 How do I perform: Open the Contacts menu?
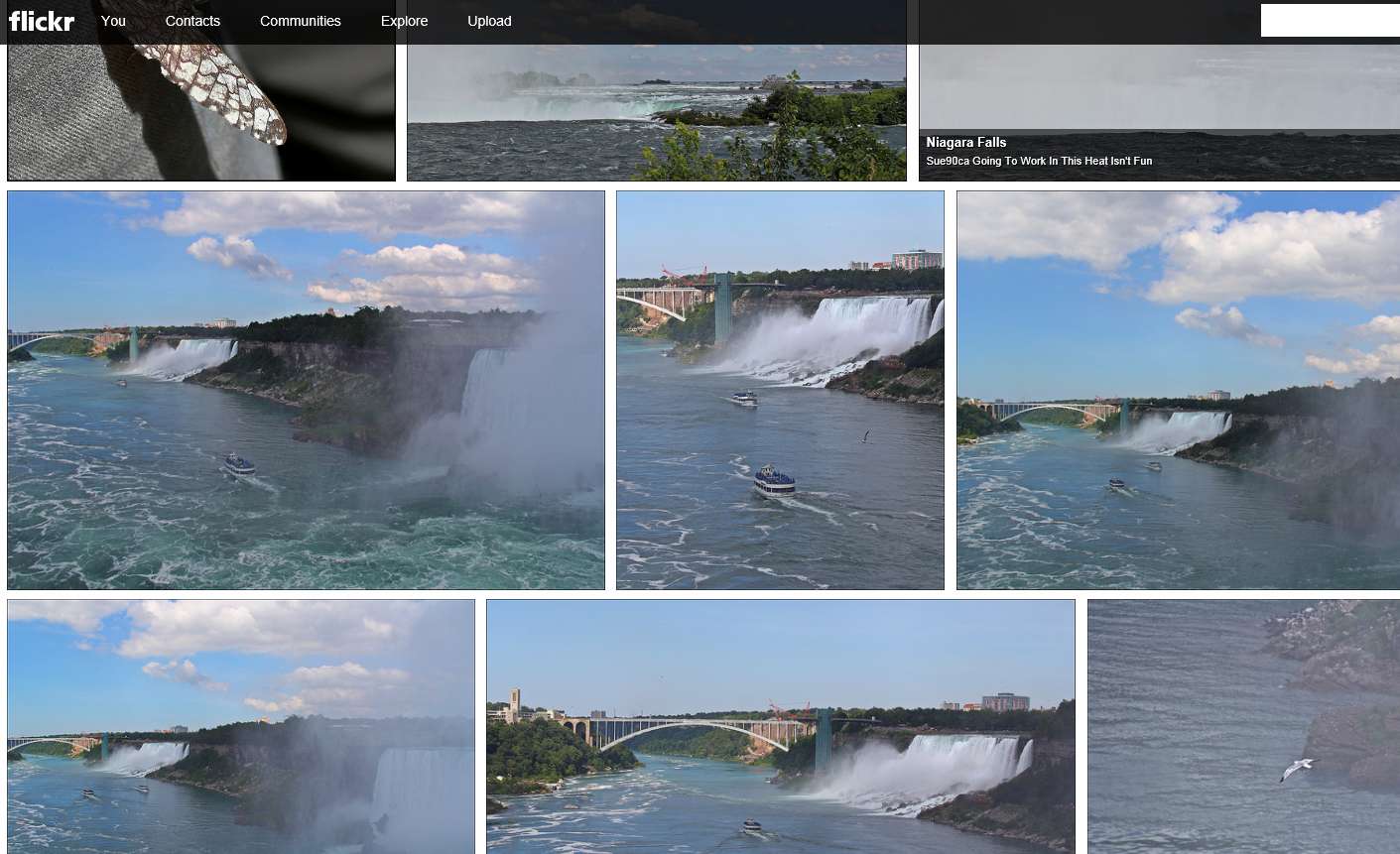coord(192,21)
